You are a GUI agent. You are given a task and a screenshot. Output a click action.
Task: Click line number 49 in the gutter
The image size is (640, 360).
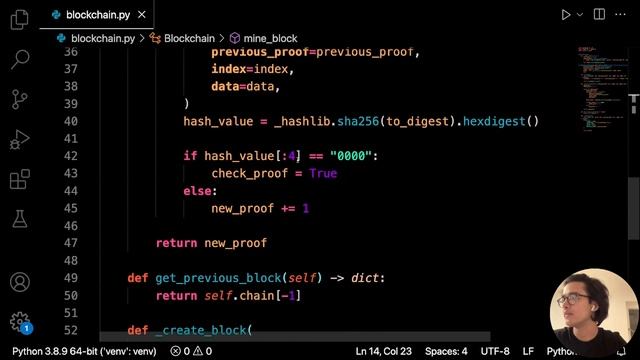coord(71,278)
